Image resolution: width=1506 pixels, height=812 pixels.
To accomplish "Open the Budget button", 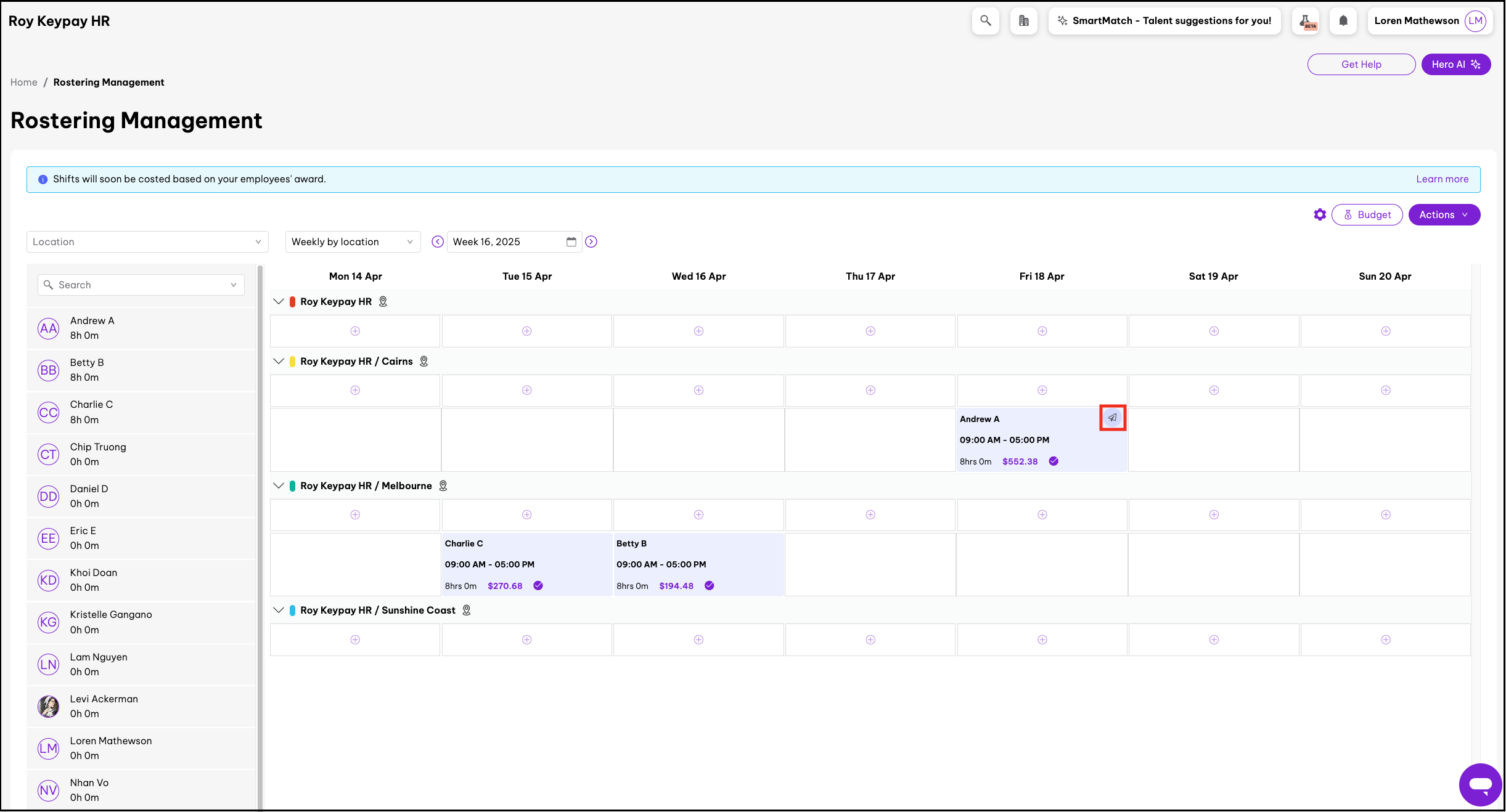I will pyautogui.click(x=1367, y=214).
